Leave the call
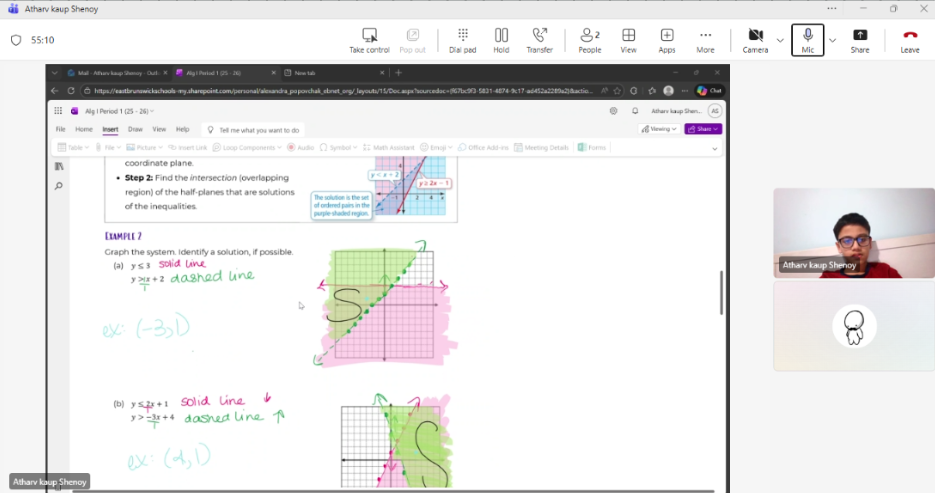This screenshot has width=935, height=493. (x=910, y=41)
